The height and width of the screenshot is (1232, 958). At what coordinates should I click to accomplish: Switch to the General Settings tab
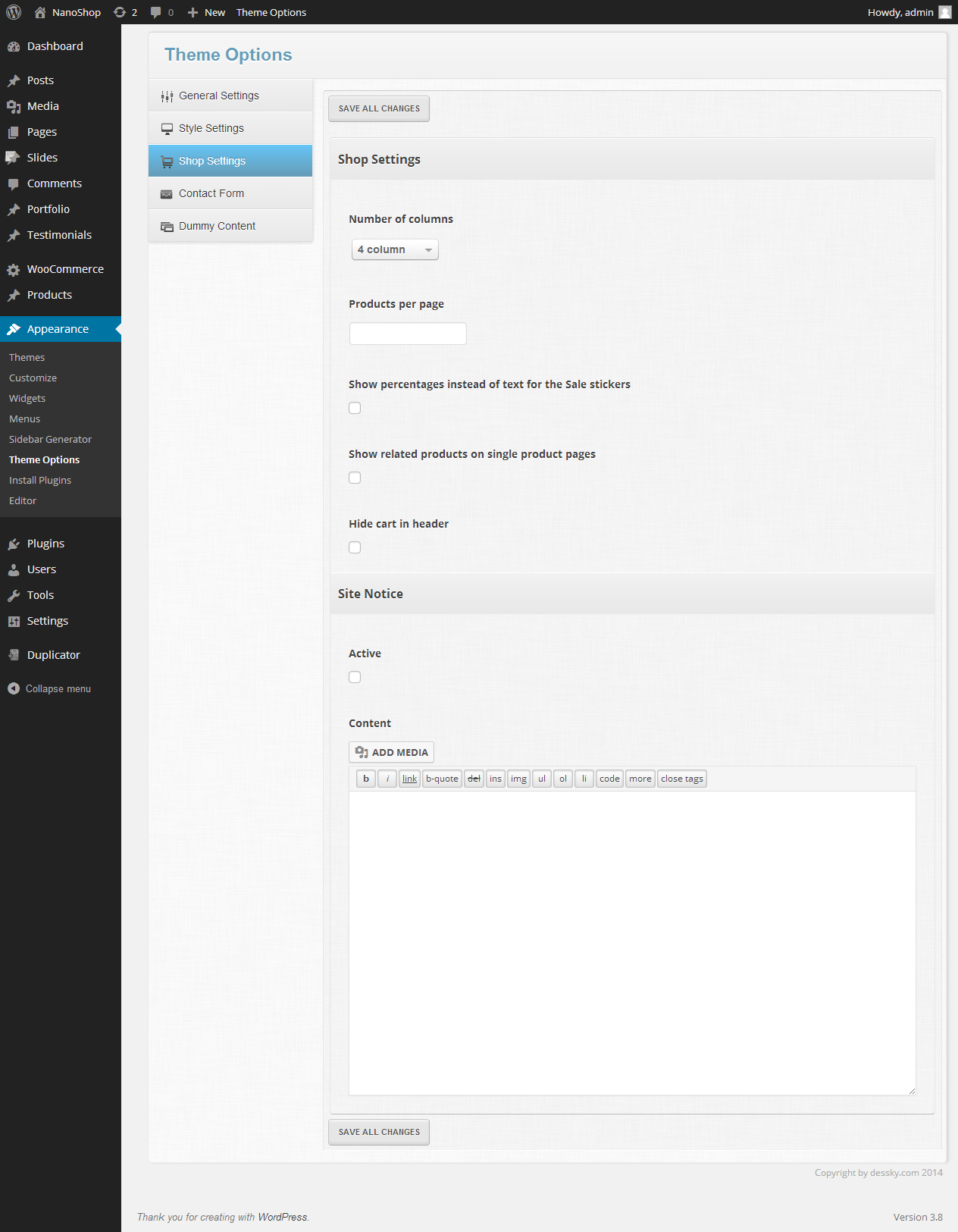[219, 96]
